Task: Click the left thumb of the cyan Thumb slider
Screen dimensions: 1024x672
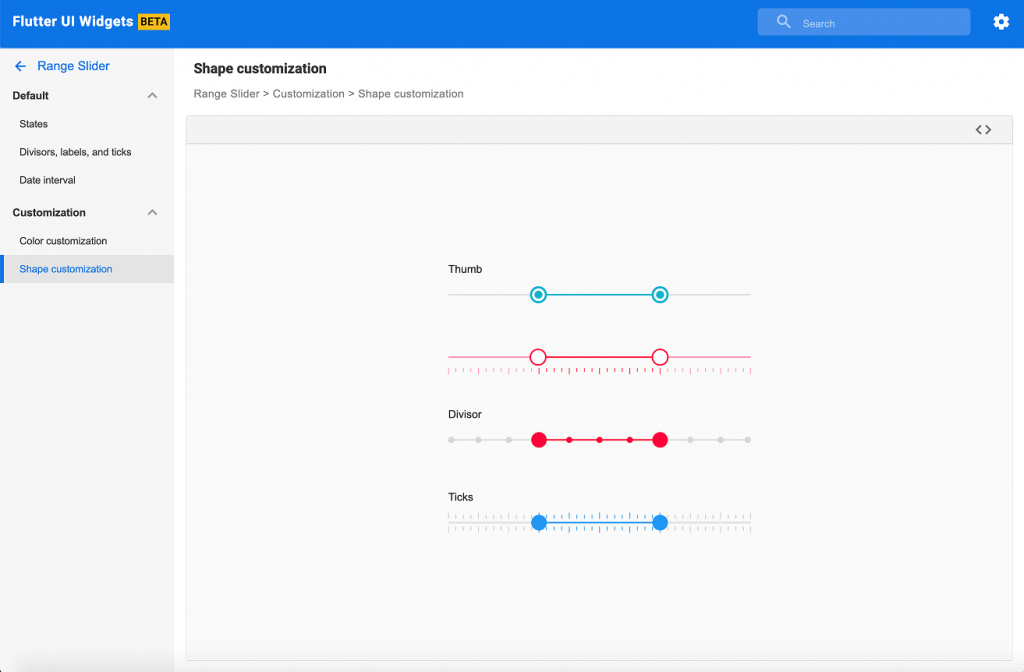Action: (x=538, y=294)
